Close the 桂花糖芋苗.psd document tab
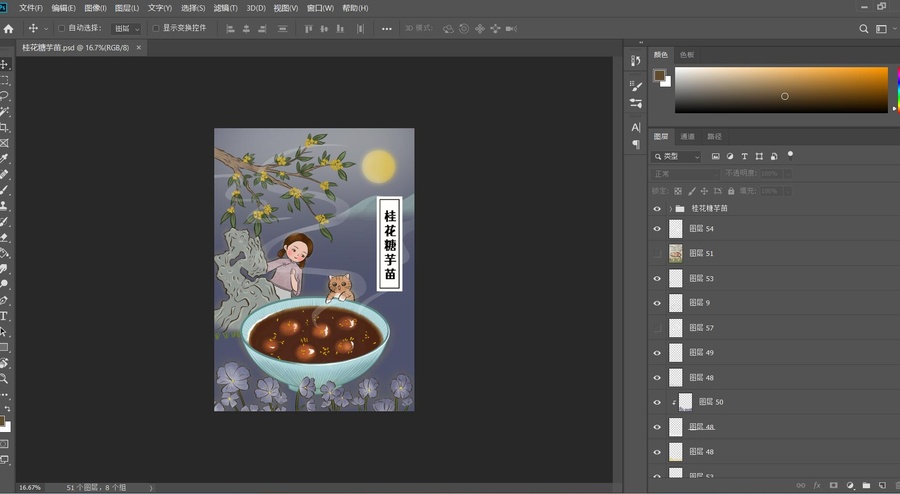Image resolution: width=900 pixels, height=494 pixels. point(138,48)
